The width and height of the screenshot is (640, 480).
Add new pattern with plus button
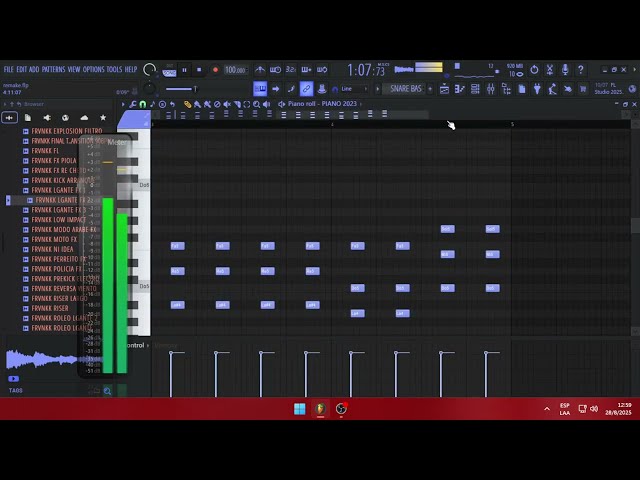[430, 89]
